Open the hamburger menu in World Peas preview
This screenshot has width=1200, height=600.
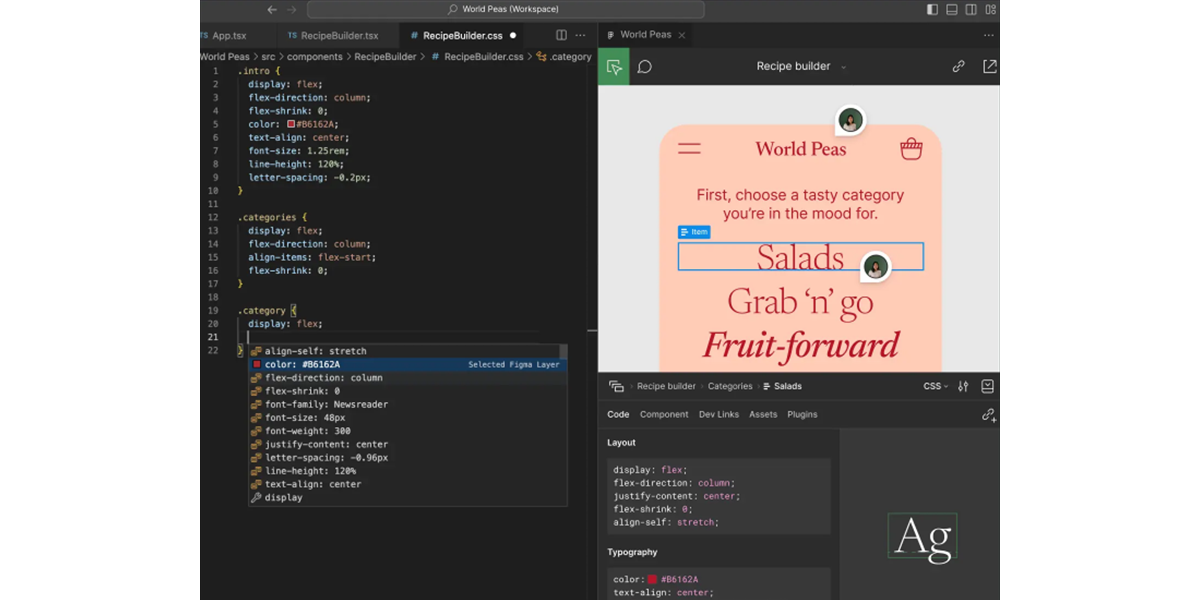[689, 149]
